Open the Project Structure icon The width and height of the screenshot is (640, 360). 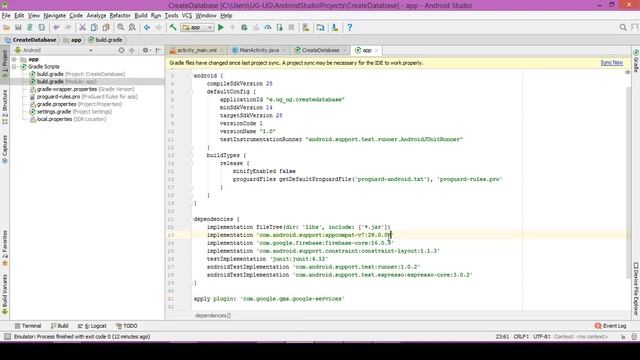[320, 27]
